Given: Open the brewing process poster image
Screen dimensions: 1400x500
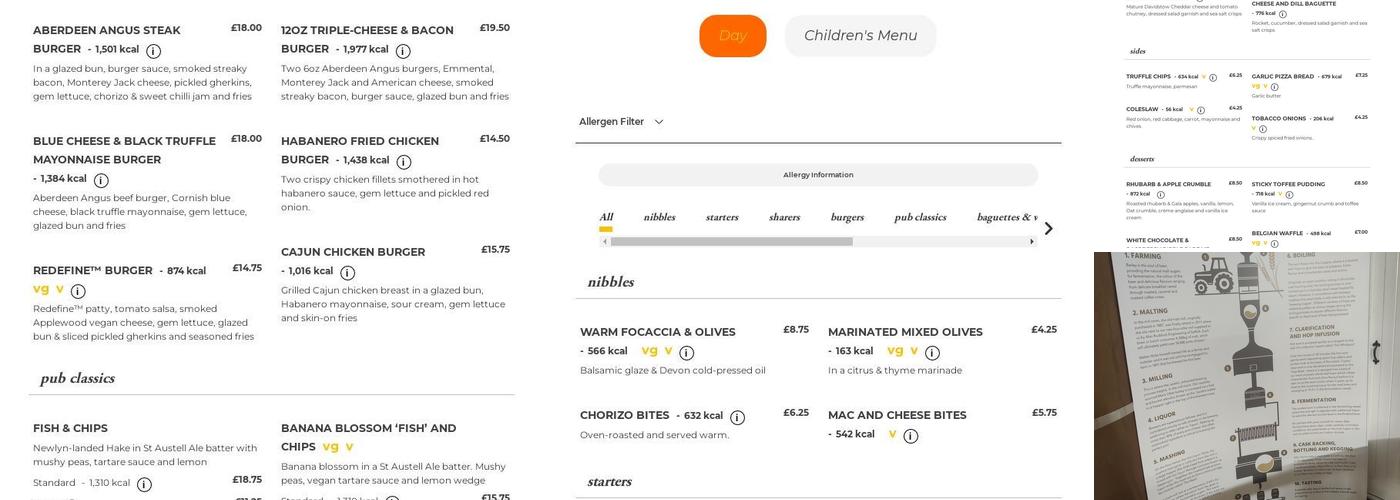Looking at the screenshot, I should 1246,376.
